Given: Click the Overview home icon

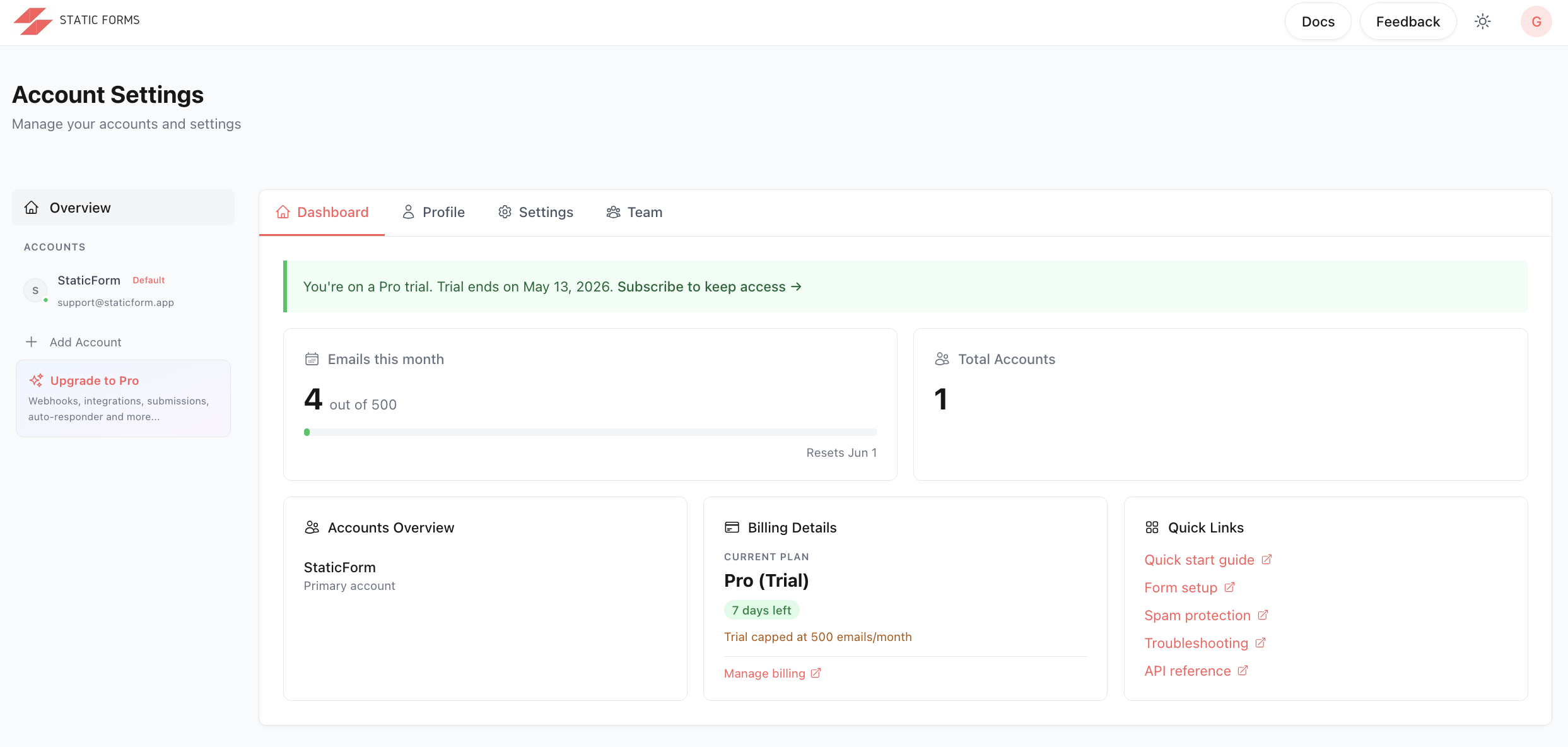Looking at the screenshot, I should tap(32, 208).
